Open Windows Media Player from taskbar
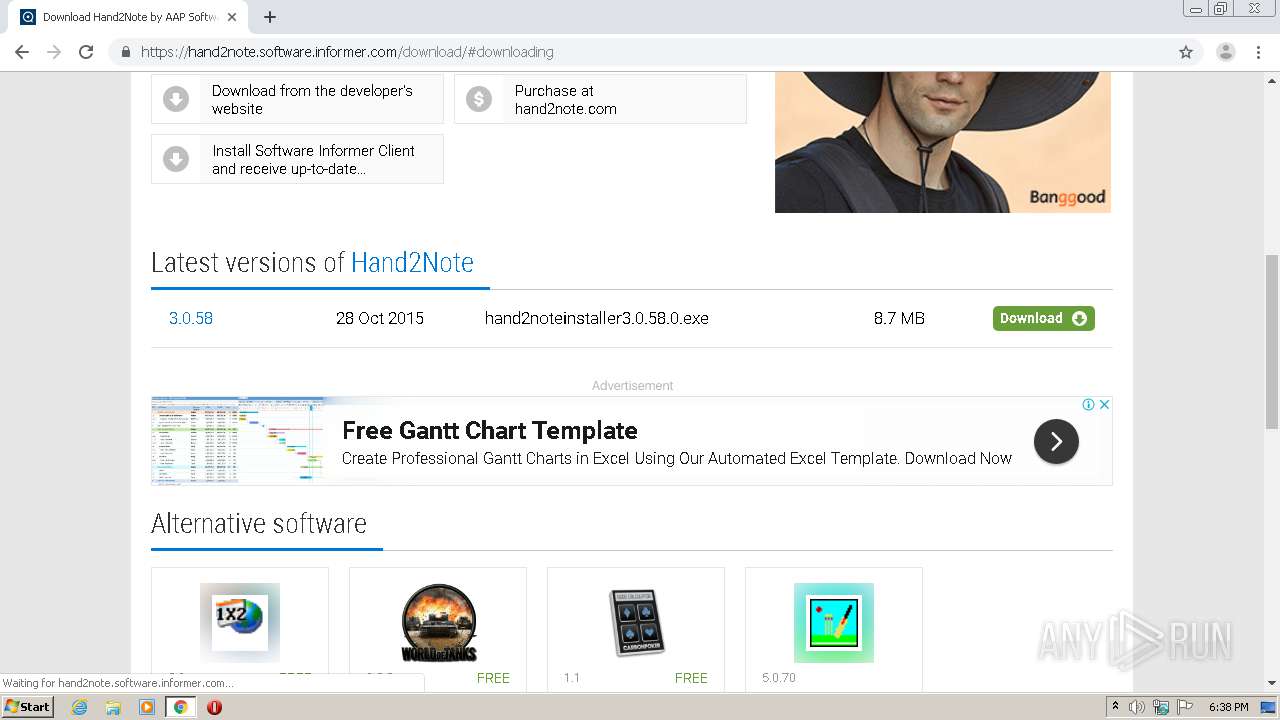Image resolution: width=1280 pixels, height=720 pixels. click(x=147, y=707)
